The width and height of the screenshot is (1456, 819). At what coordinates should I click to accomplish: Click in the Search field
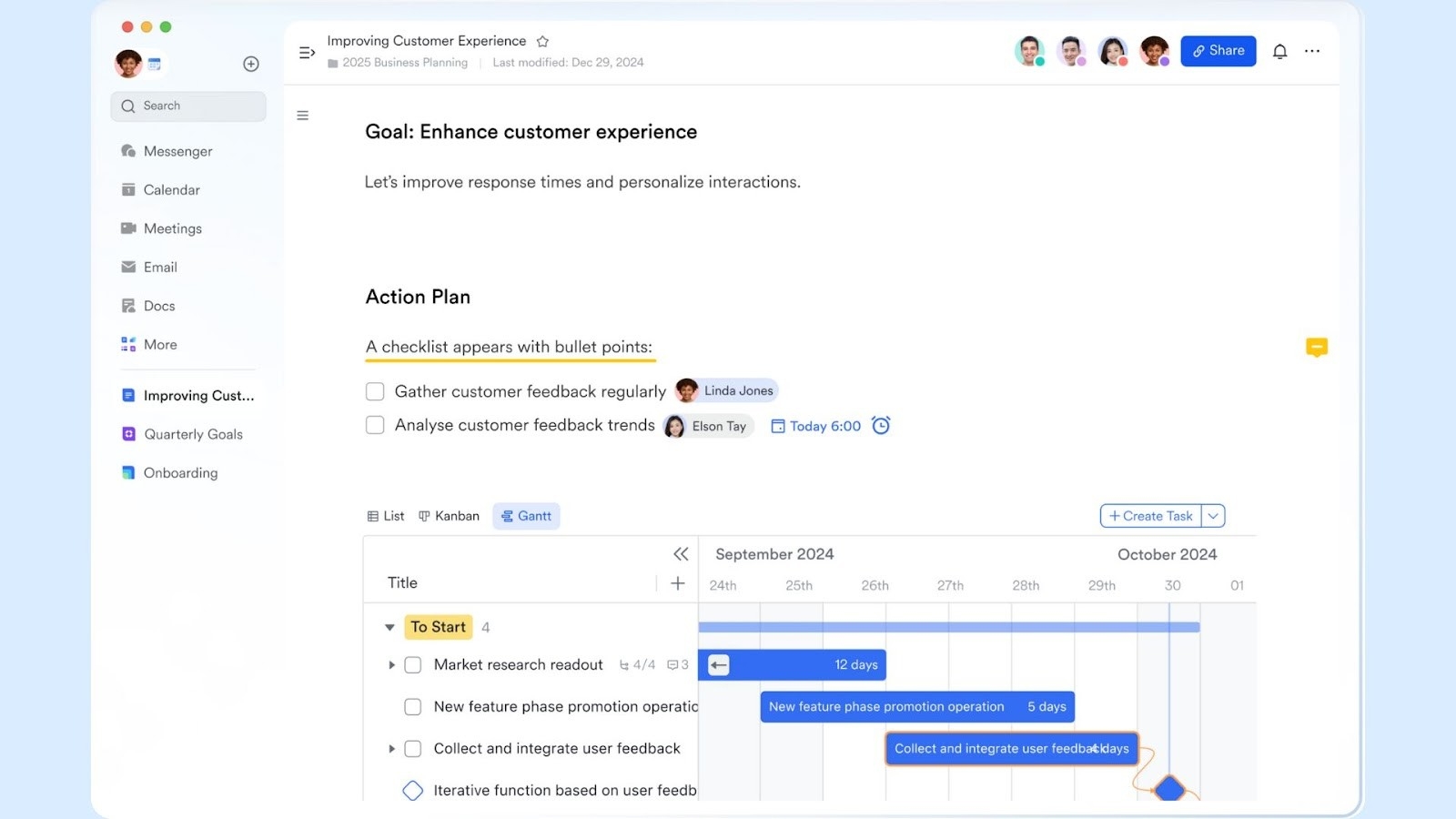(x=188, y=106)
